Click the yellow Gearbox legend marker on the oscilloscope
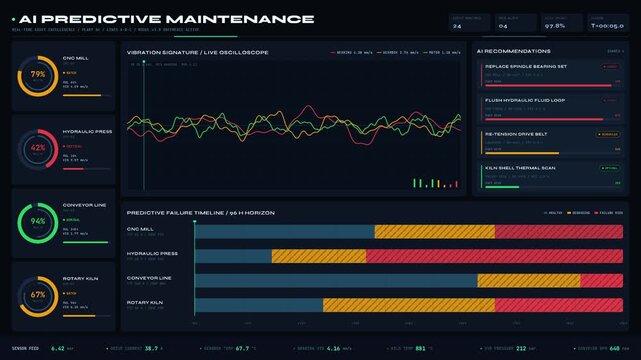 click(x=379, y=53)
